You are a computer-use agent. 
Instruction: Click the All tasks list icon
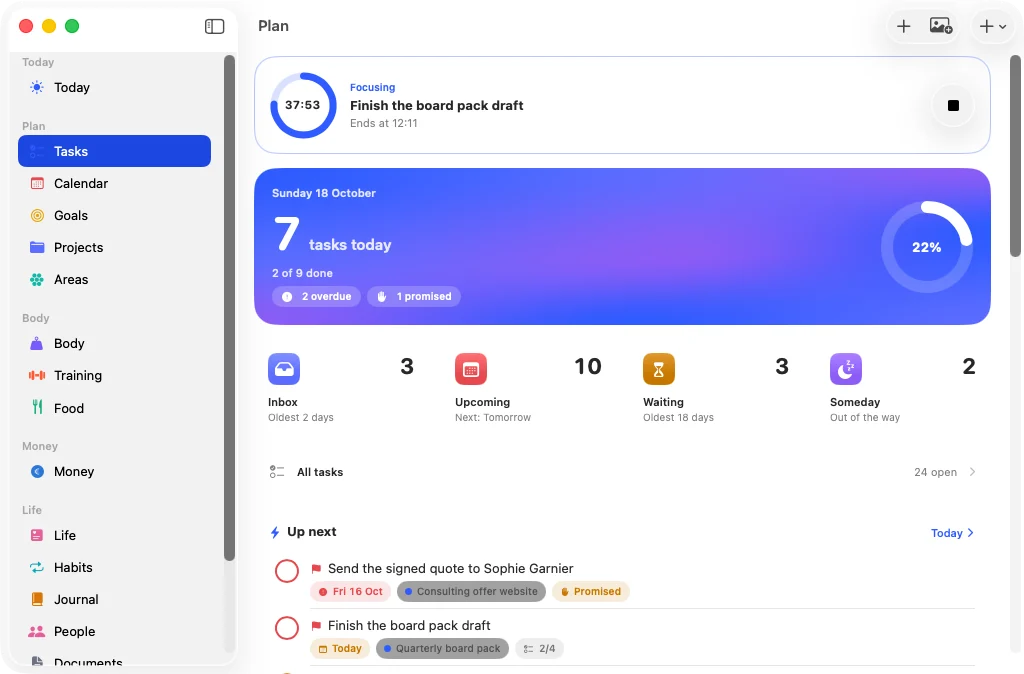[277, 472]
